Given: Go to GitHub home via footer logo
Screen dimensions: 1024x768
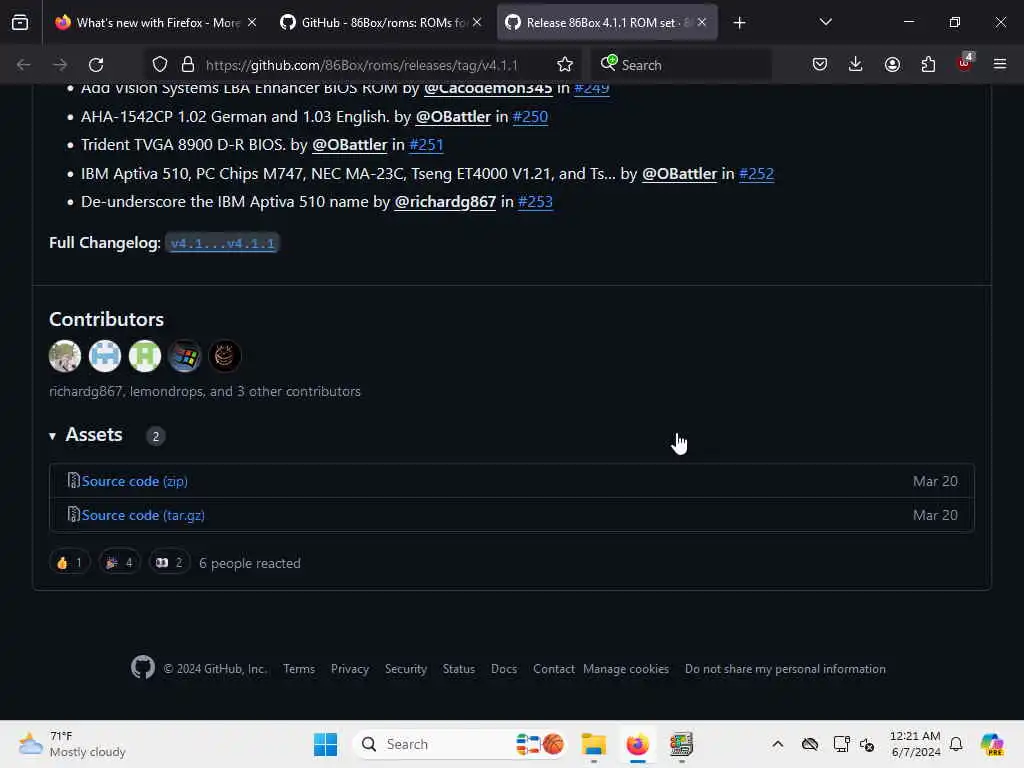Looking at the screenshot, I should click(142, 668).
